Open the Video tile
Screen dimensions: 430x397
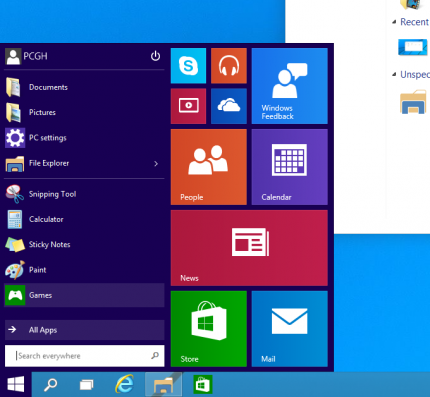188,106
